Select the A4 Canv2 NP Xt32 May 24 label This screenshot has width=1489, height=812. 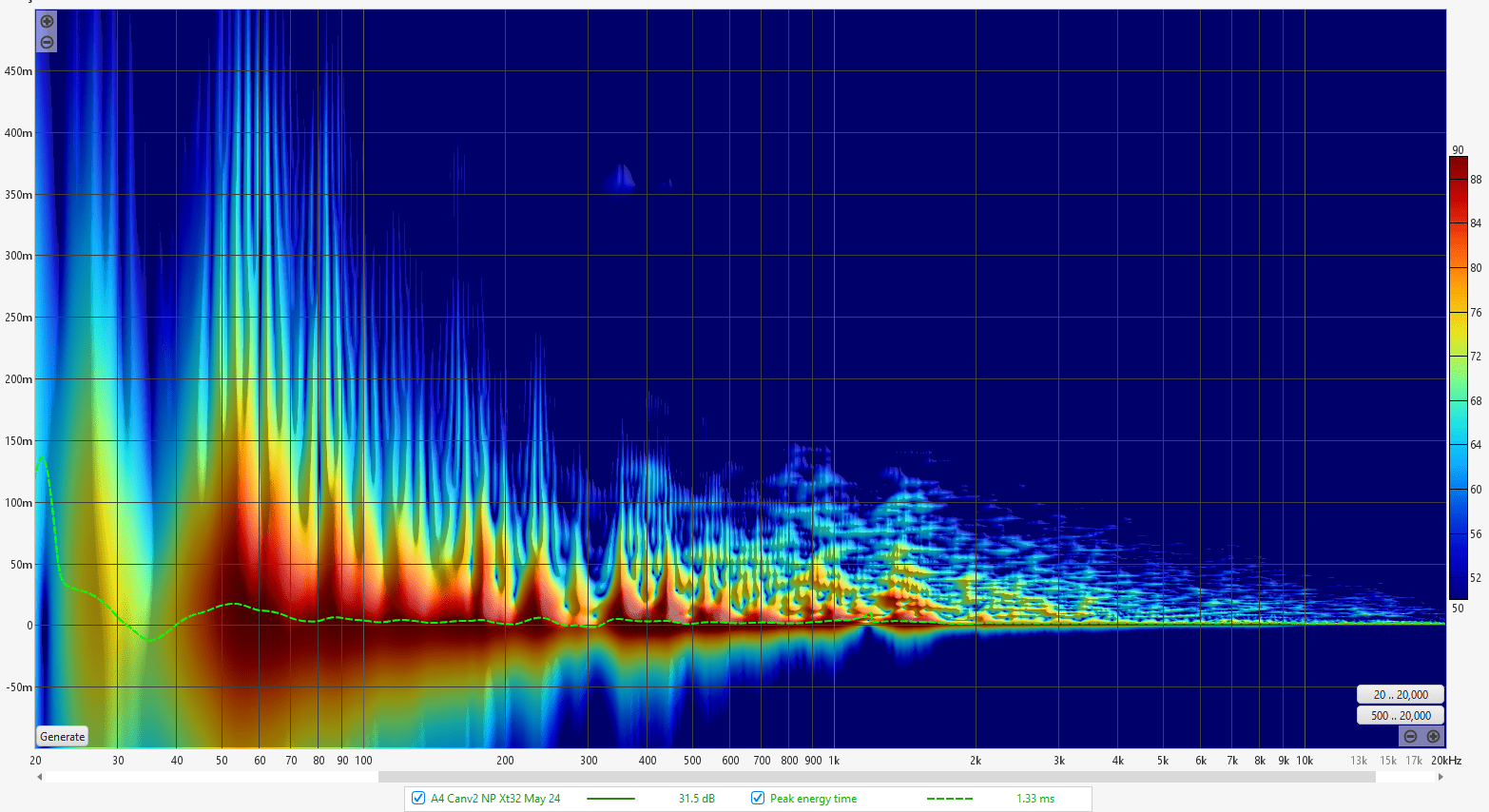click(x=495, y=799)
